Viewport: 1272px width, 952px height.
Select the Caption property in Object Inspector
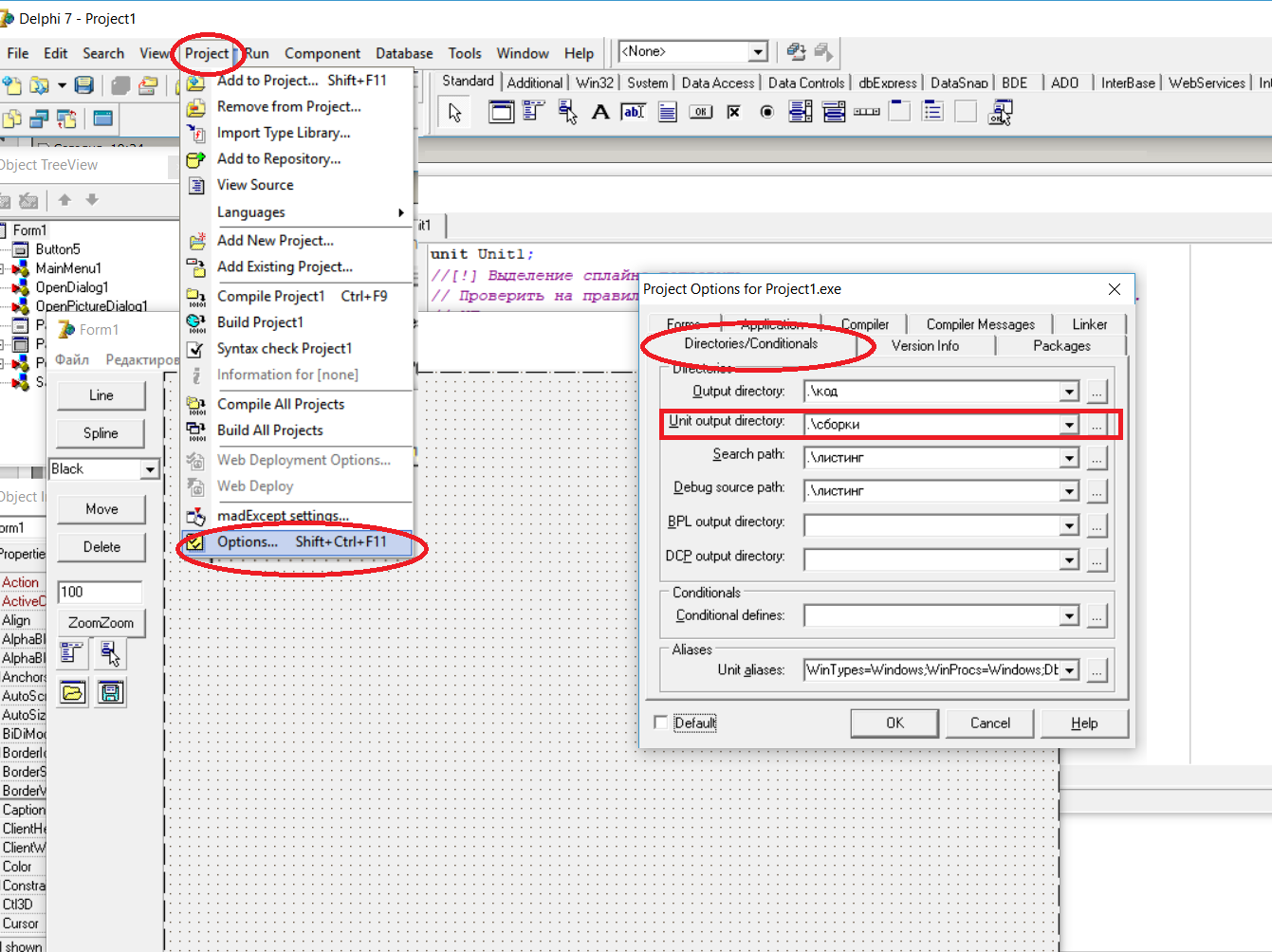click(x=24, y=810)
